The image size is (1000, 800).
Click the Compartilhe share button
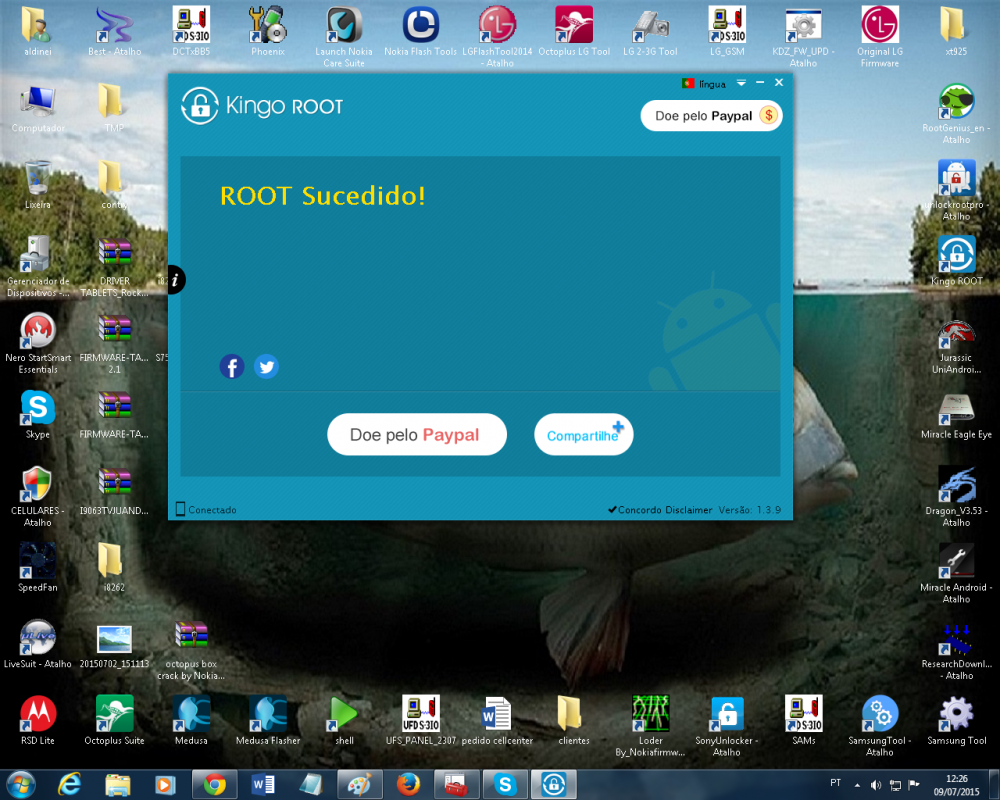tap(584, 434)
